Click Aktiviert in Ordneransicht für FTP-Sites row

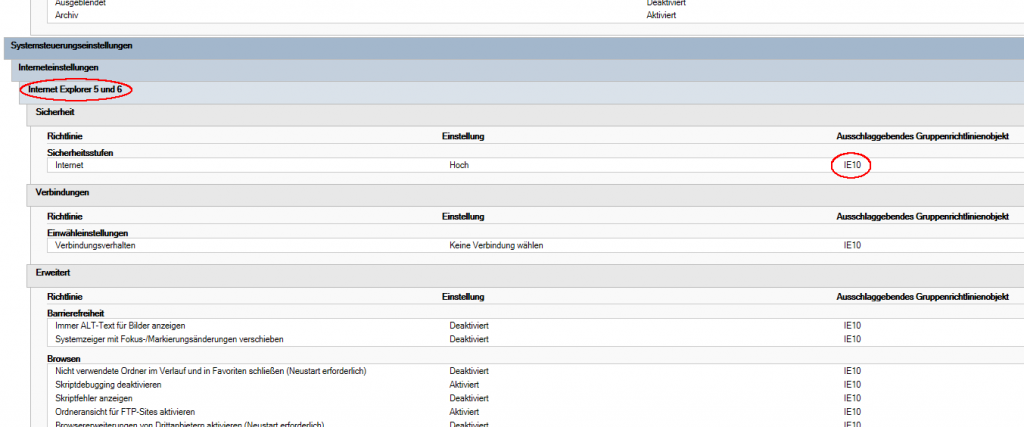(x=464, y=412)
